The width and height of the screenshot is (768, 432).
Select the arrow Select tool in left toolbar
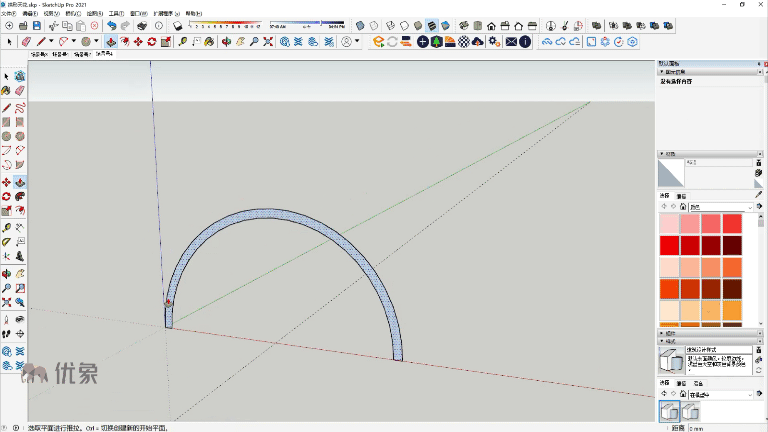(x=6, y=77)
